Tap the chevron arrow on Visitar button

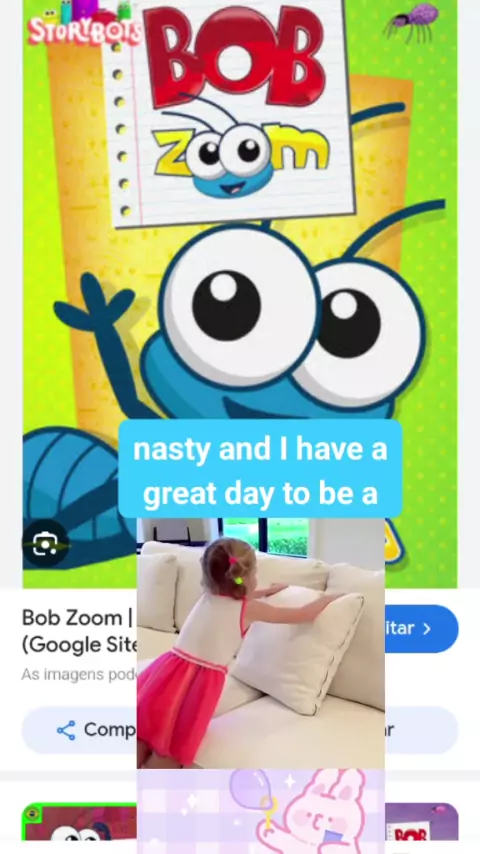427,629
